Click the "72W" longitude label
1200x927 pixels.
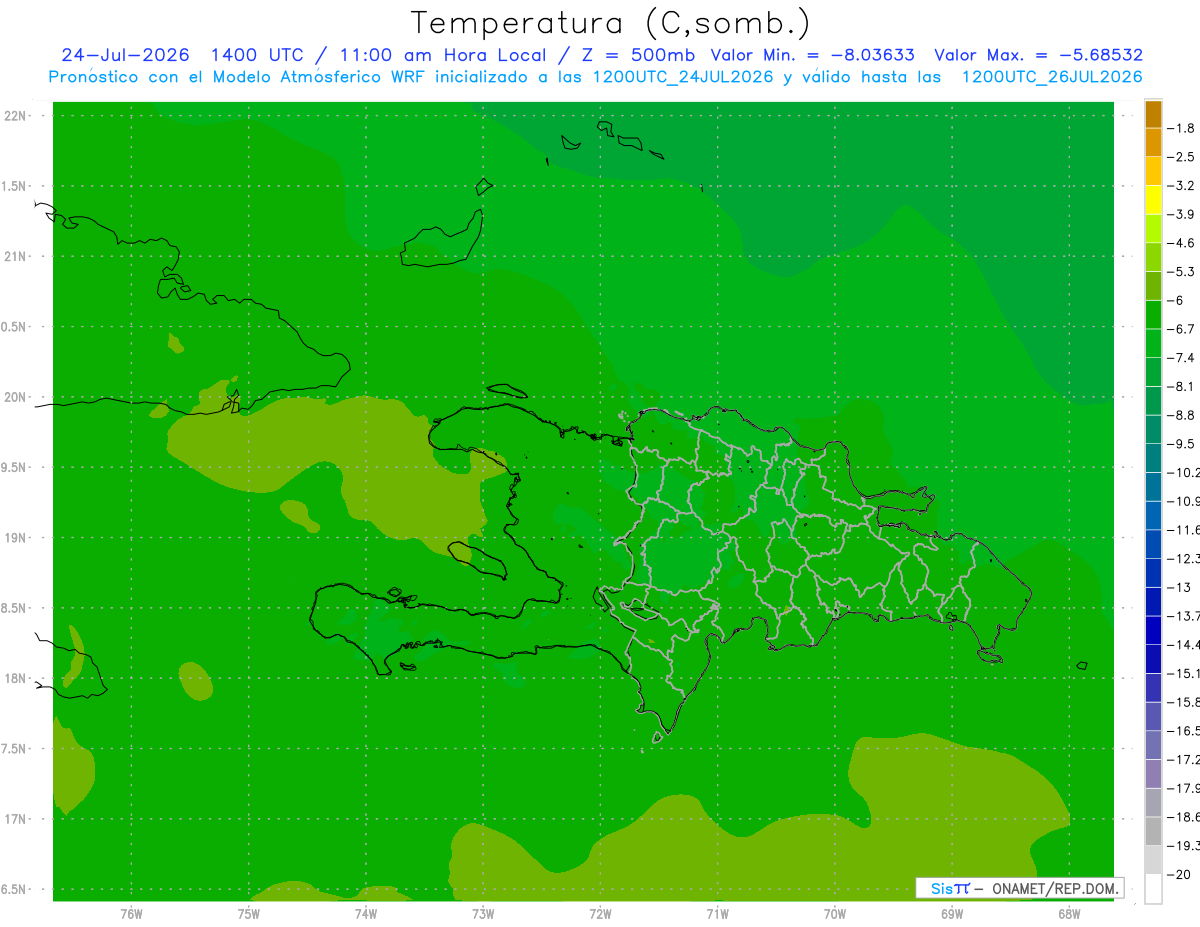(x=600, y=914)
